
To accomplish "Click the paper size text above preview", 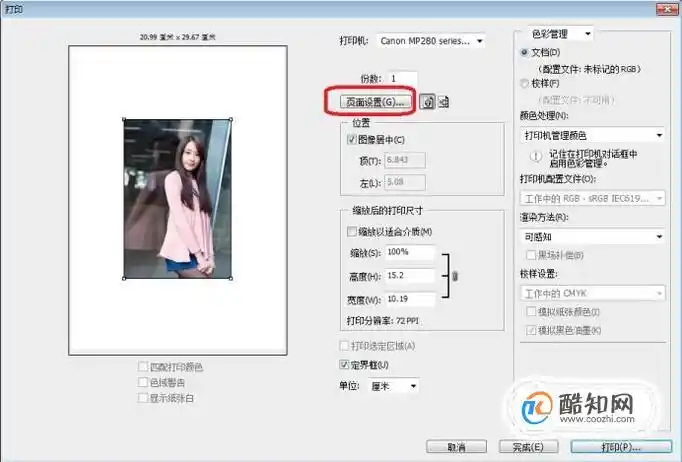I will click(x=177, y=37).
